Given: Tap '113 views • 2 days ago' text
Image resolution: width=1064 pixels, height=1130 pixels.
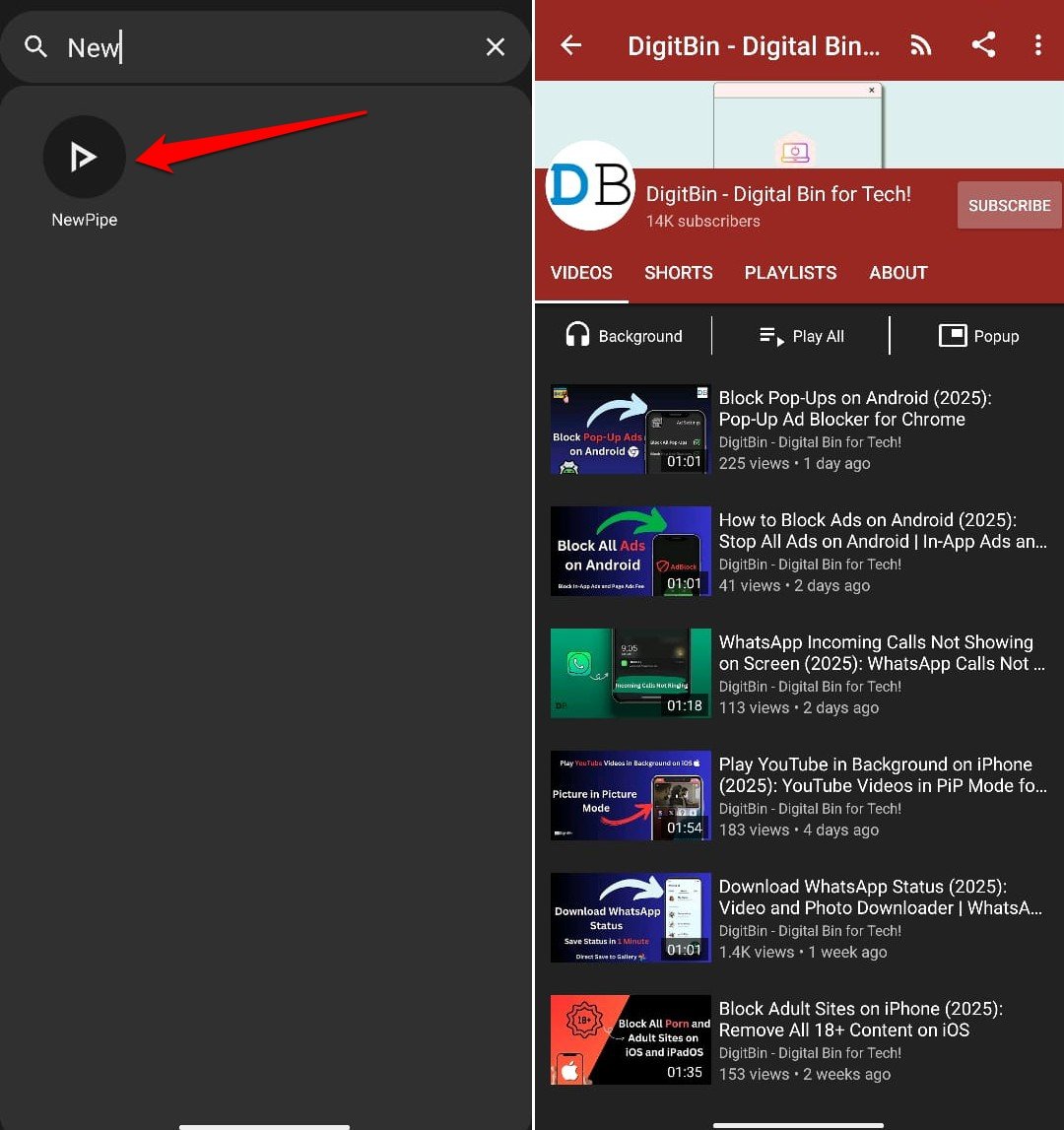Looking at the screenshot, I should coord(799,707).
